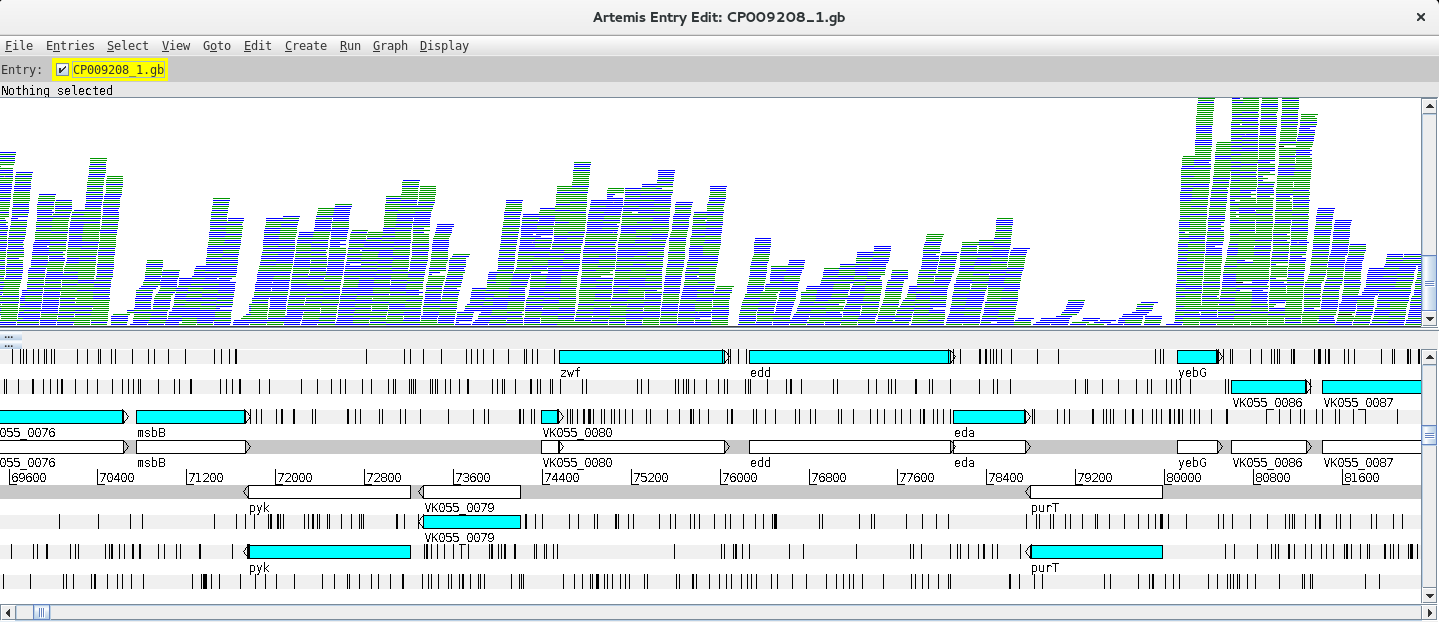1439x622 pixels.
Task: Select the cyan zwf gene feature
Action: (x=641, y=357)
